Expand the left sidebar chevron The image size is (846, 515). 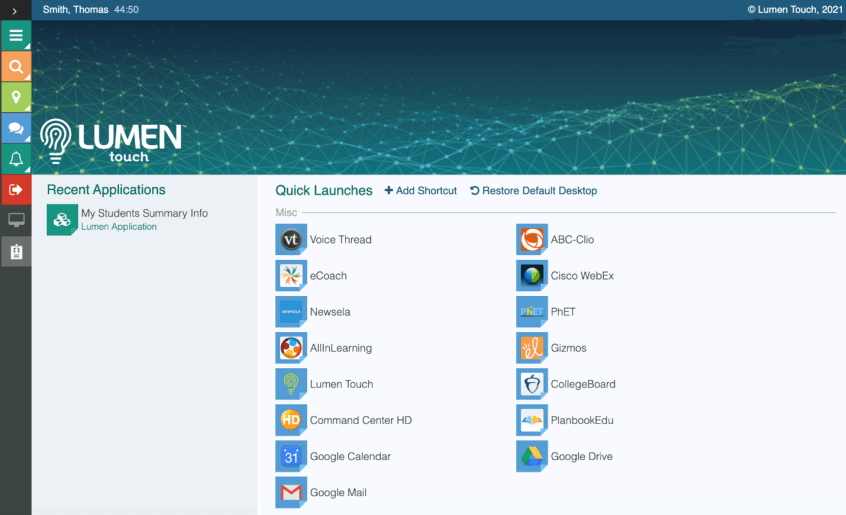coord(15,10)
